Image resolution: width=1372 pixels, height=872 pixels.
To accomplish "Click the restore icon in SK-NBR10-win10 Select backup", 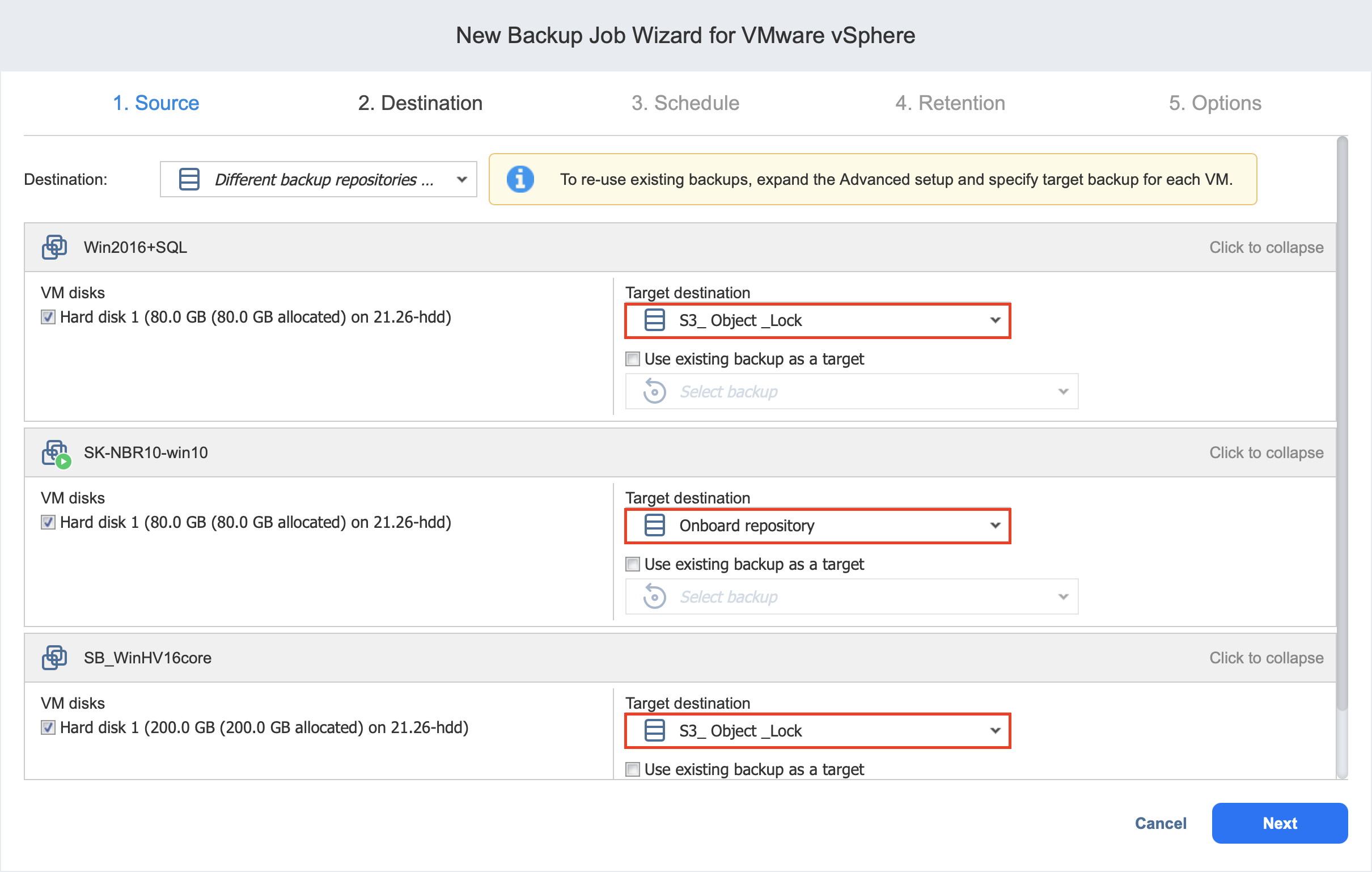I will pos(654,596).
